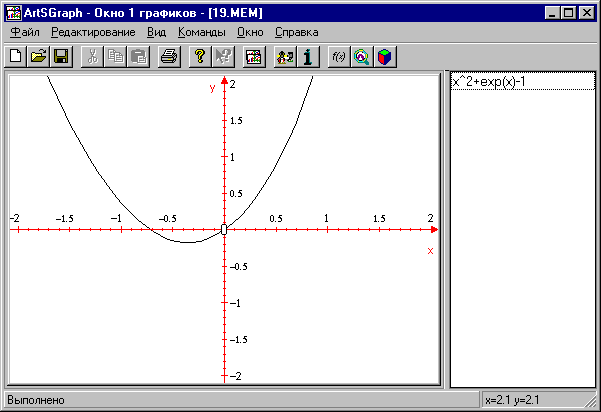Print the graph using the printer icon
This screenshot has width=601, height=412.
169,57
